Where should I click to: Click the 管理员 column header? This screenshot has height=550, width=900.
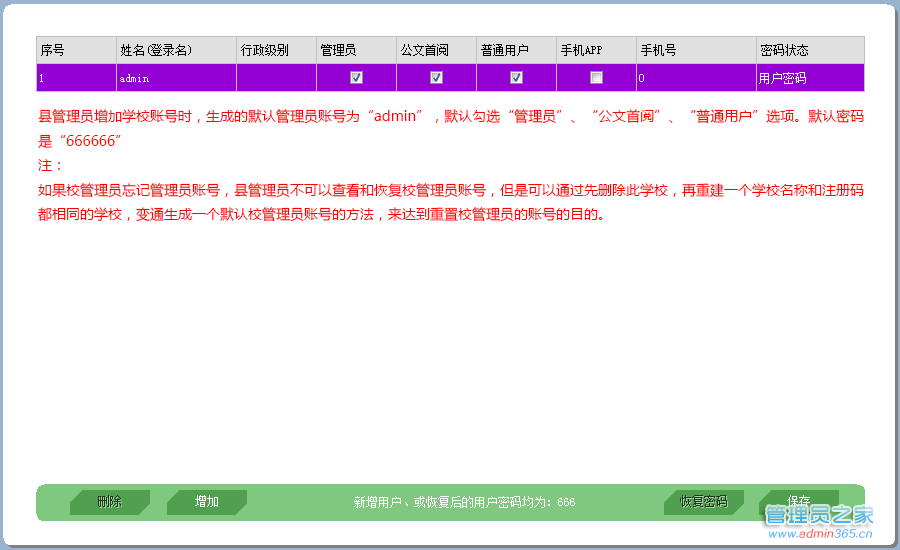pos(356,51)
